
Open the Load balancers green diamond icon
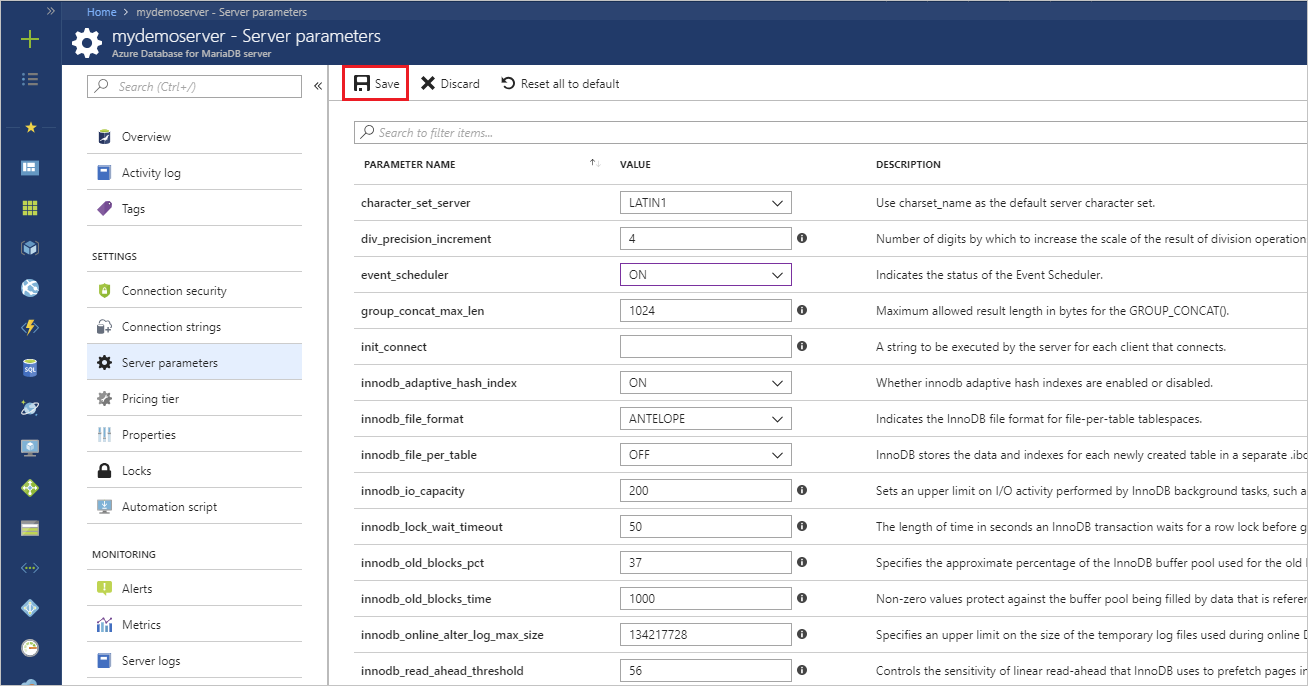click(30, 488)
